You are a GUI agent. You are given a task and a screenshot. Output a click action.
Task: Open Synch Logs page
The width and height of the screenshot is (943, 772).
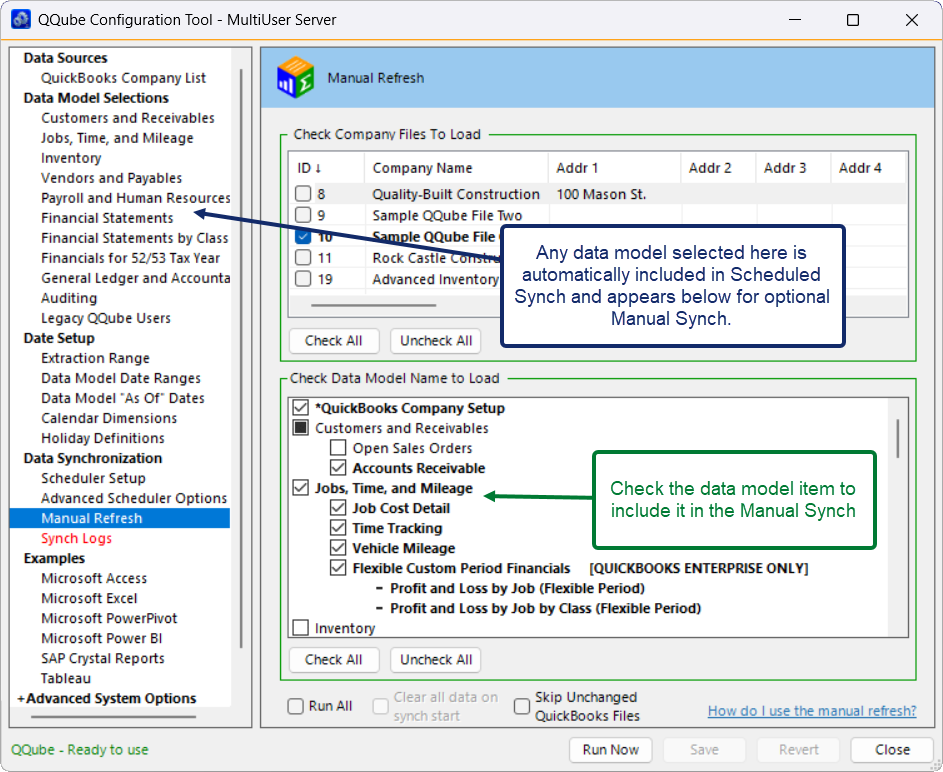76,538
